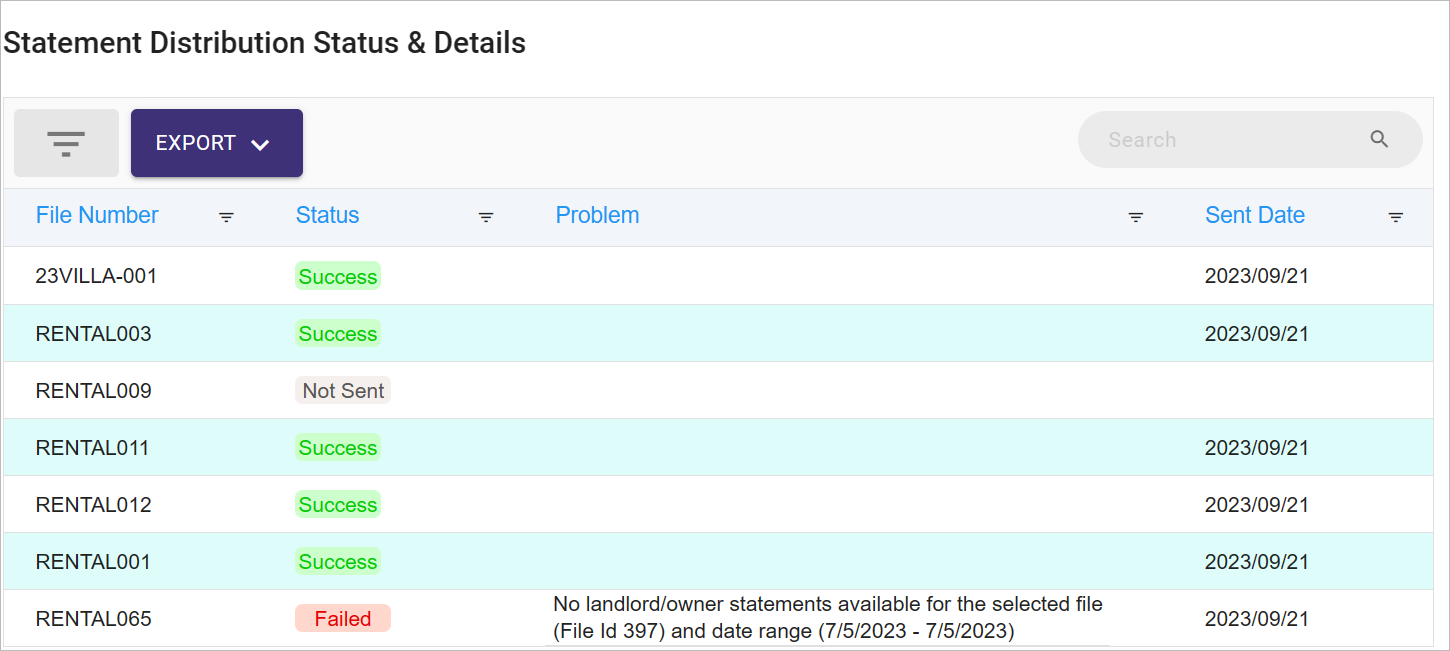1450x651 pixels.
Task: Click the search magnifier icon
Action: [1379, 139]
